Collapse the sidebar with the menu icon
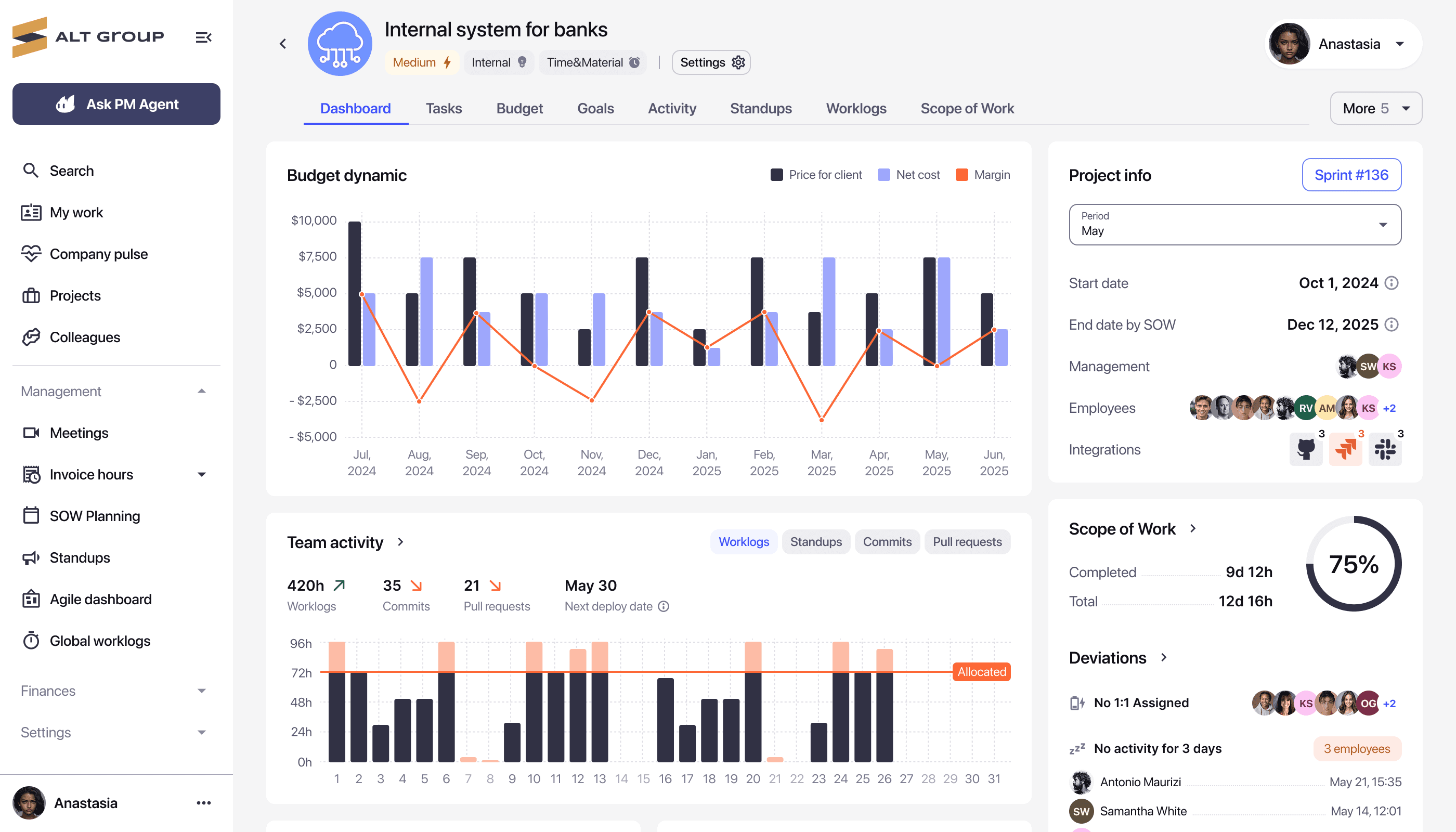This screenshot has height=832, width=1456. point(203,38)
